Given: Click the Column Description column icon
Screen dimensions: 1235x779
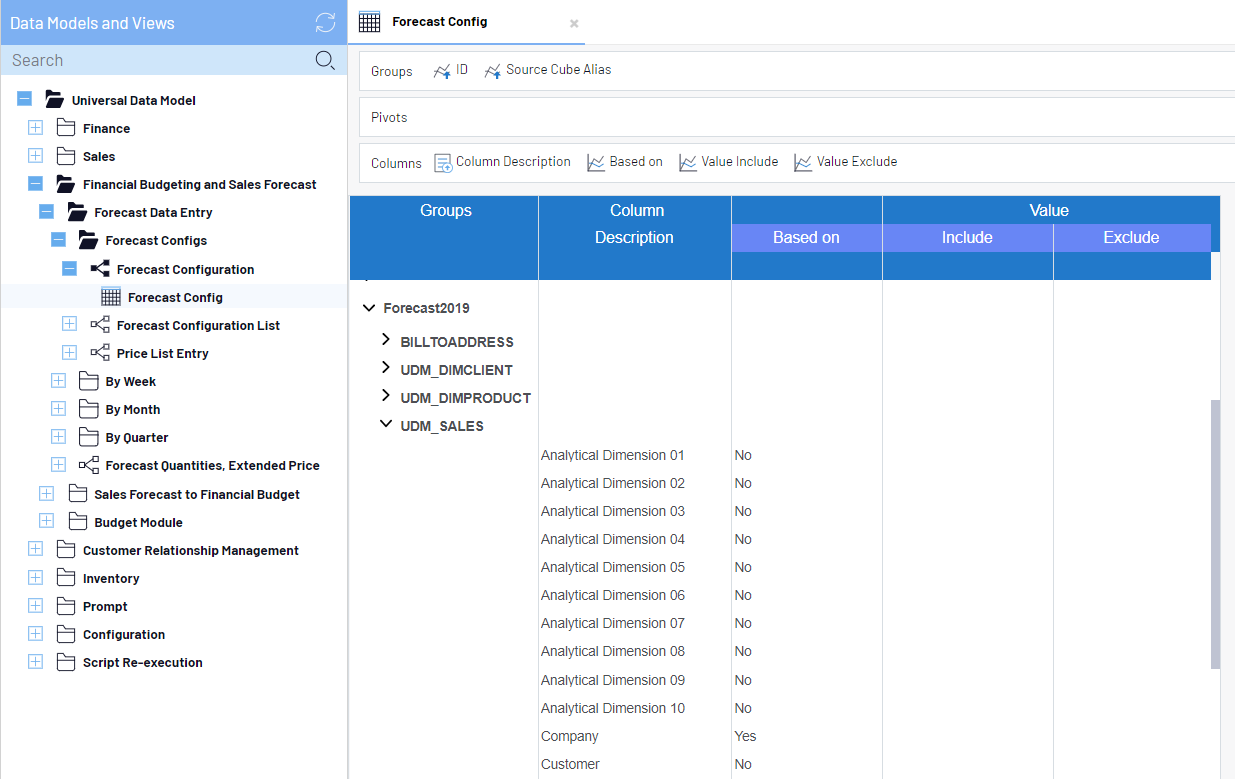Looking at the screenshot, I should (x=443, y=163).
